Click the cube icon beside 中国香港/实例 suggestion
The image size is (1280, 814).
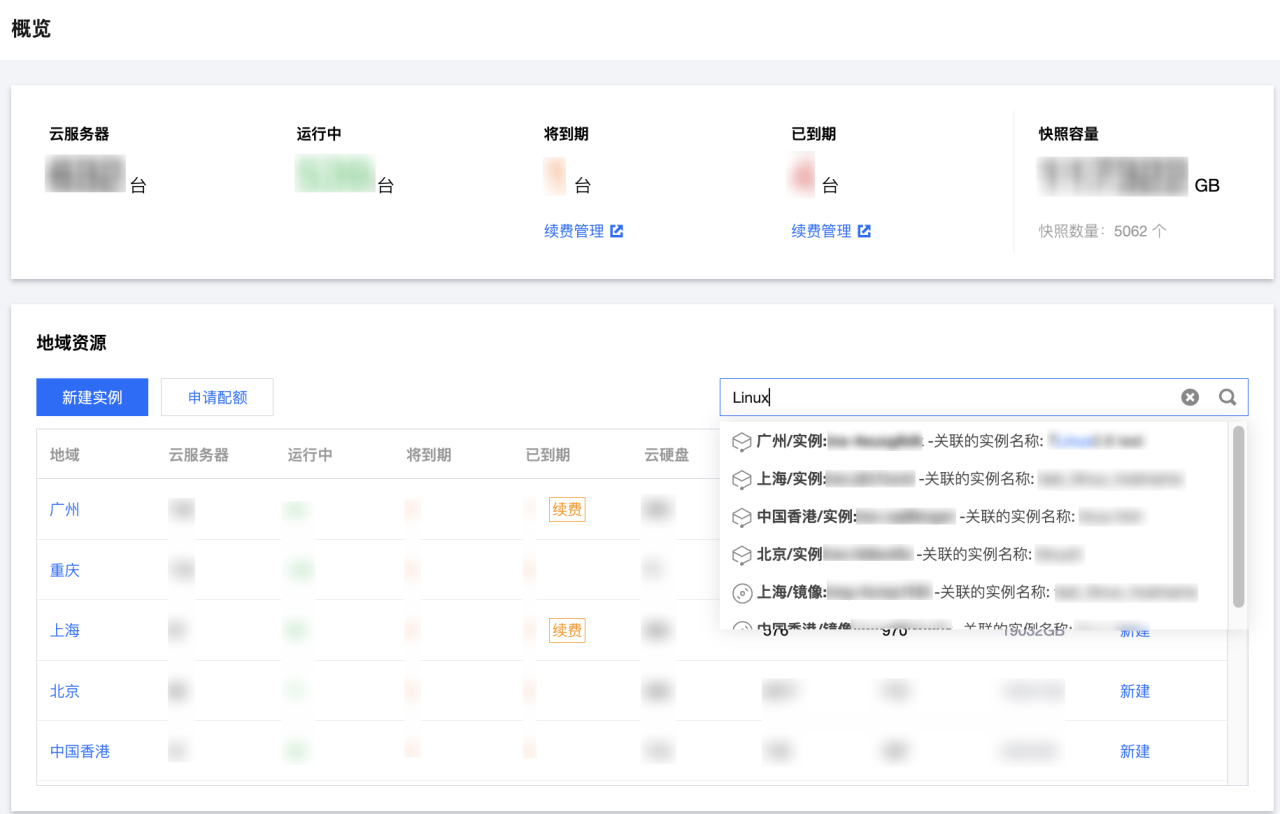pos(743,517)
